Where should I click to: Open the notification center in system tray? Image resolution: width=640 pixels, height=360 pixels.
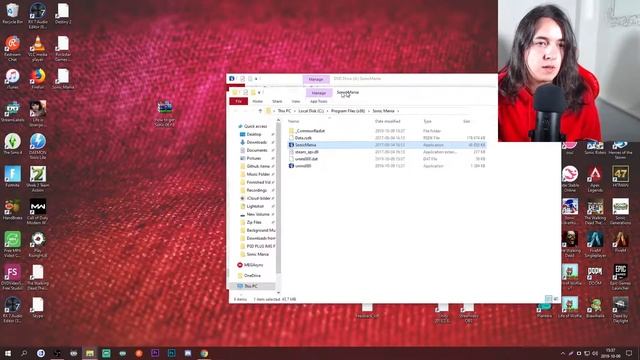click(x=629, y=353)
